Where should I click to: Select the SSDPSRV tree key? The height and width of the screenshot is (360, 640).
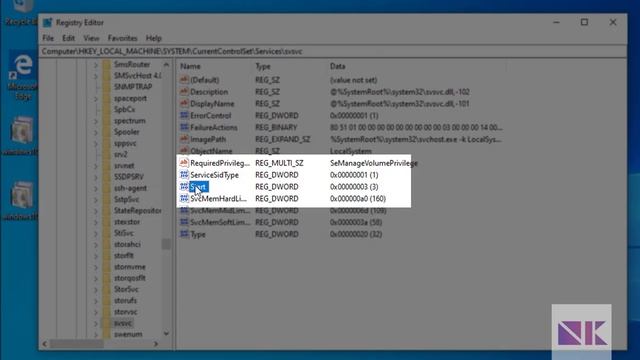tap(129, 177)
